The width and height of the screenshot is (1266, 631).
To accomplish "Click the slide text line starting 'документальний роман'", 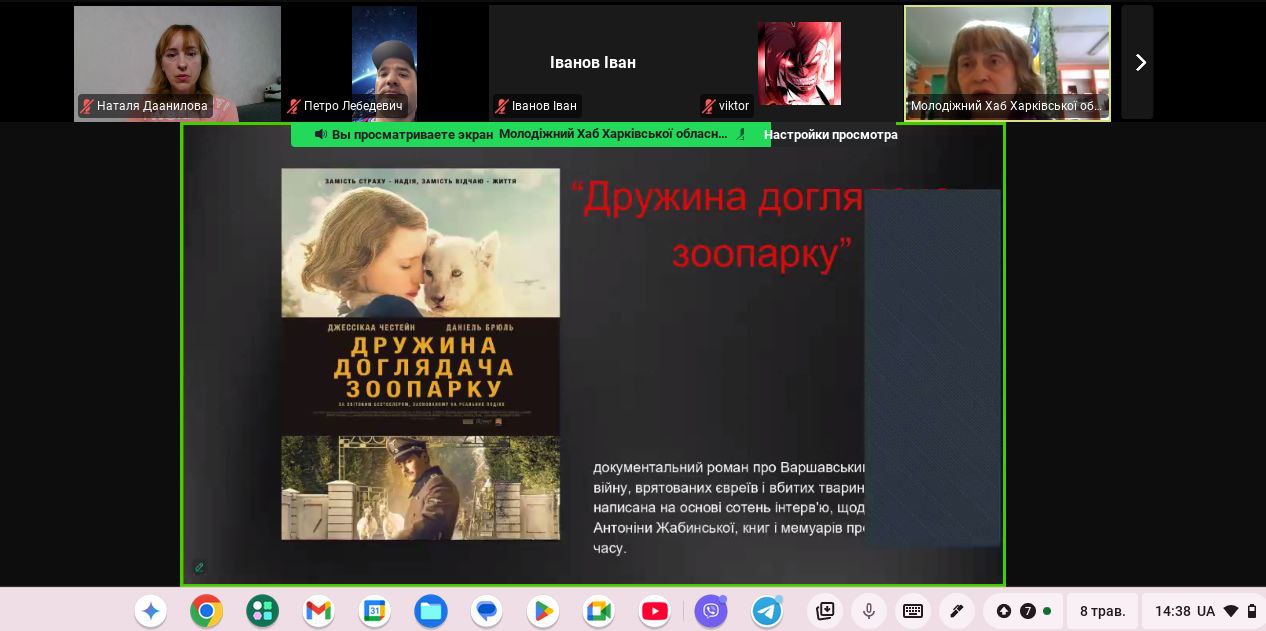I will [729, 467].
